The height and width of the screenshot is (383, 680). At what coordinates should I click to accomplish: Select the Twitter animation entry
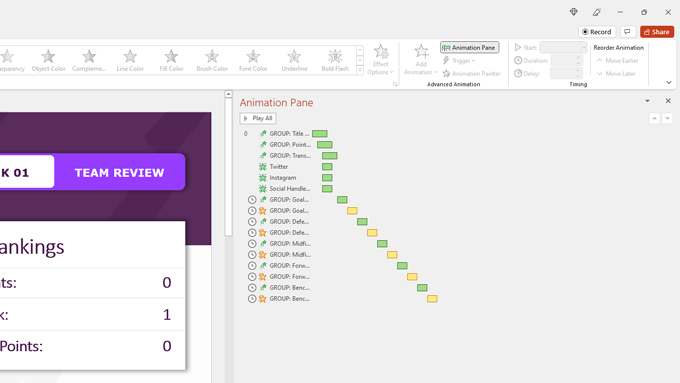point(278,167)
